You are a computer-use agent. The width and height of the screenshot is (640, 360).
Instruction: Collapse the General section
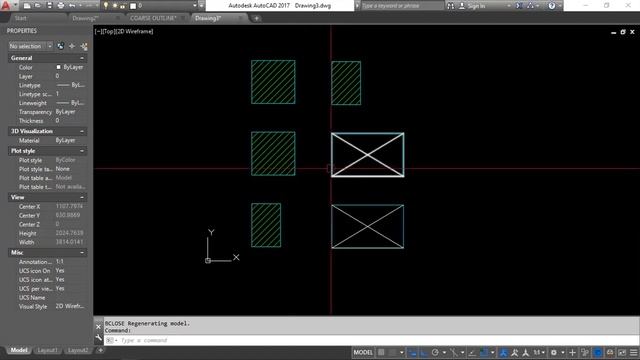pos(82,58)
